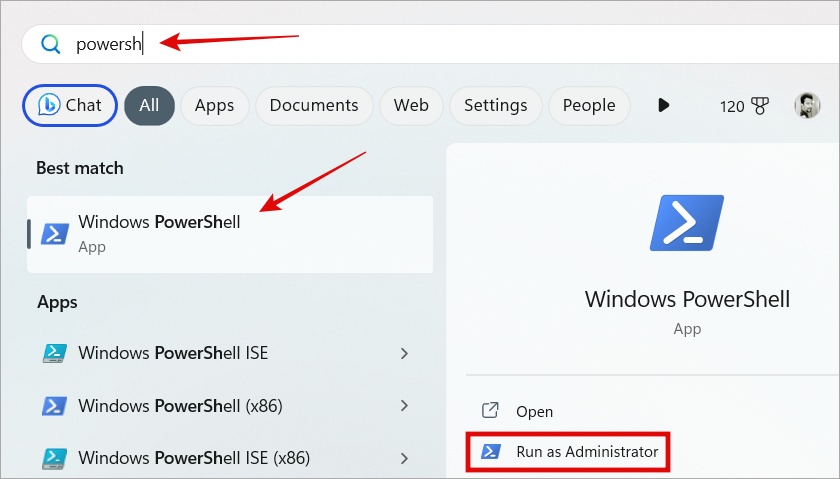Expand PowerShell ISE (x86) options chevron
The width and height of the screenshot is (840, 479).
(404, 458)
